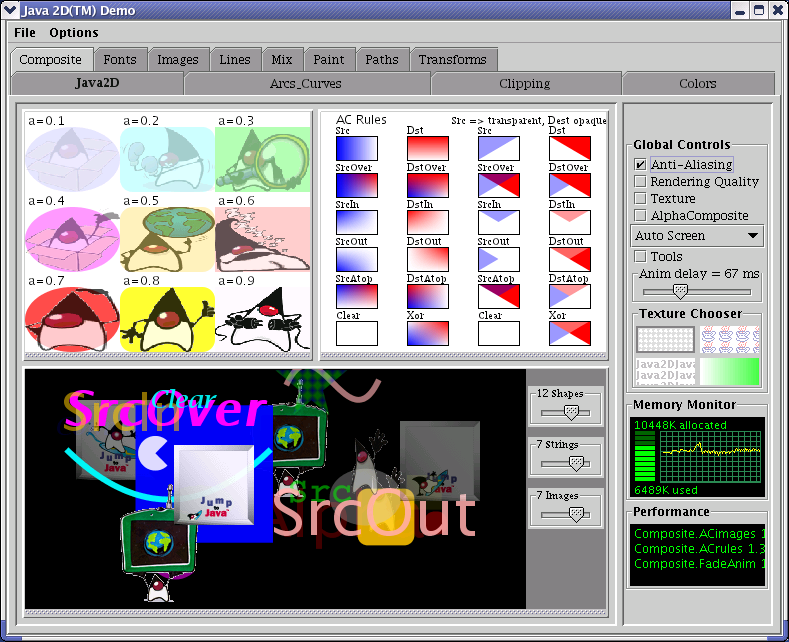Image resolution: width=789 pixels, height=642 pixels.
Task: Click the a=0.5 Duke image
Action: click(168, 239)
